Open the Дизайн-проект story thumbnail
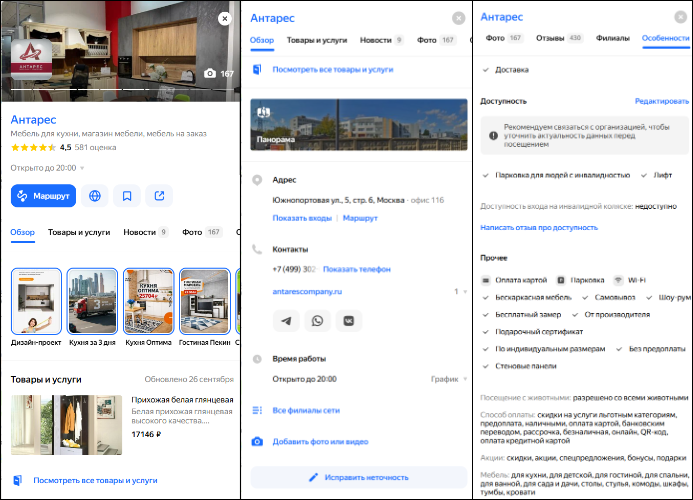Screen dimensions: 693x500 36,301
